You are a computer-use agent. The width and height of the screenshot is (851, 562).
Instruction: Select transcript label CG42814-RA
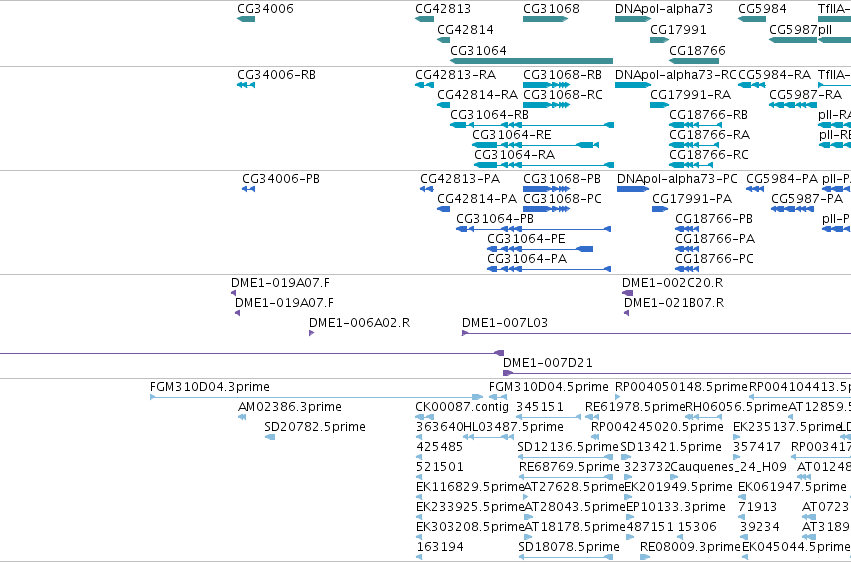[478, 95]
